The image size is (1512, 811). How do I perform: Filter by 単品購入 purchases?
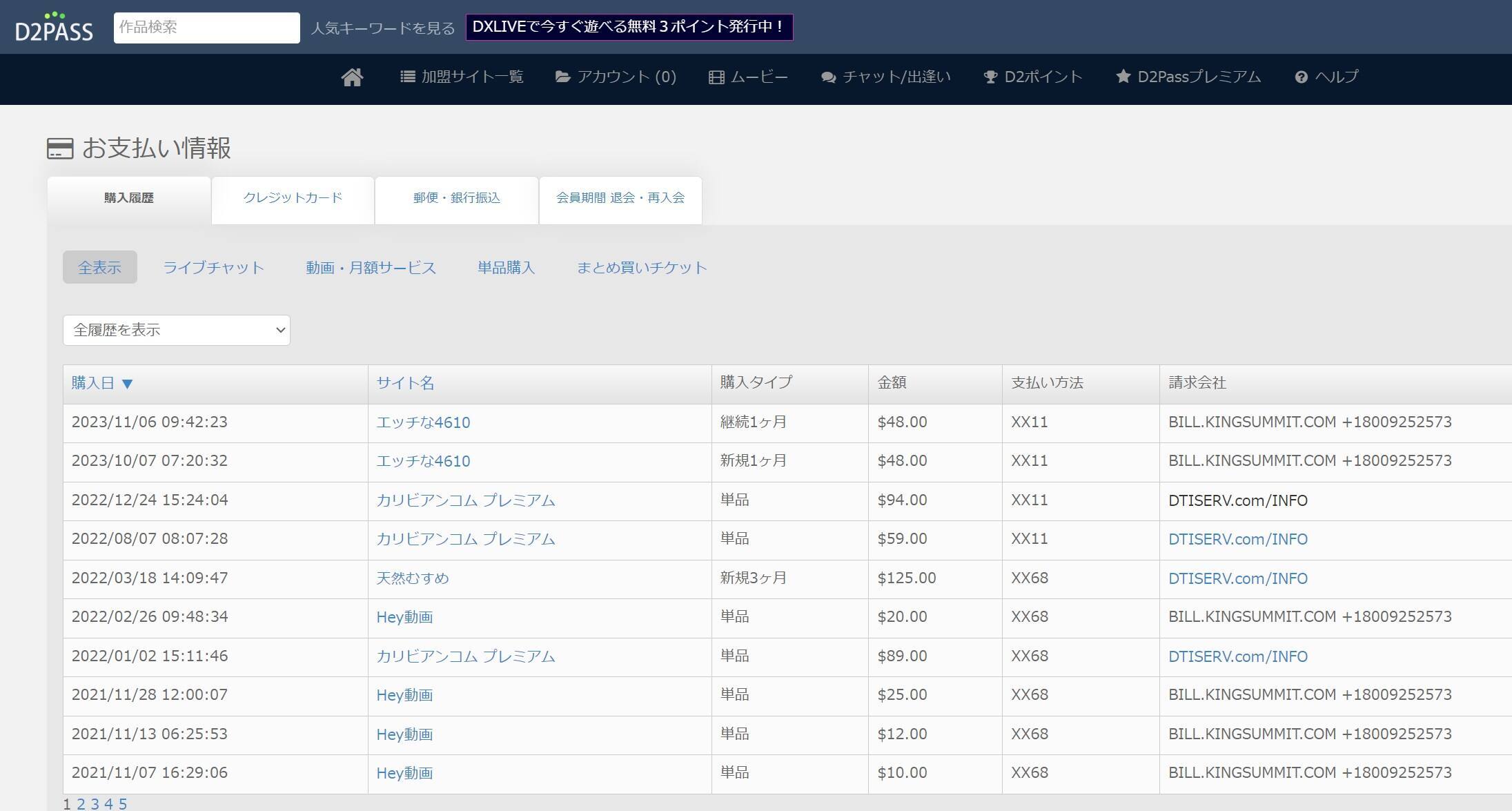506,268
